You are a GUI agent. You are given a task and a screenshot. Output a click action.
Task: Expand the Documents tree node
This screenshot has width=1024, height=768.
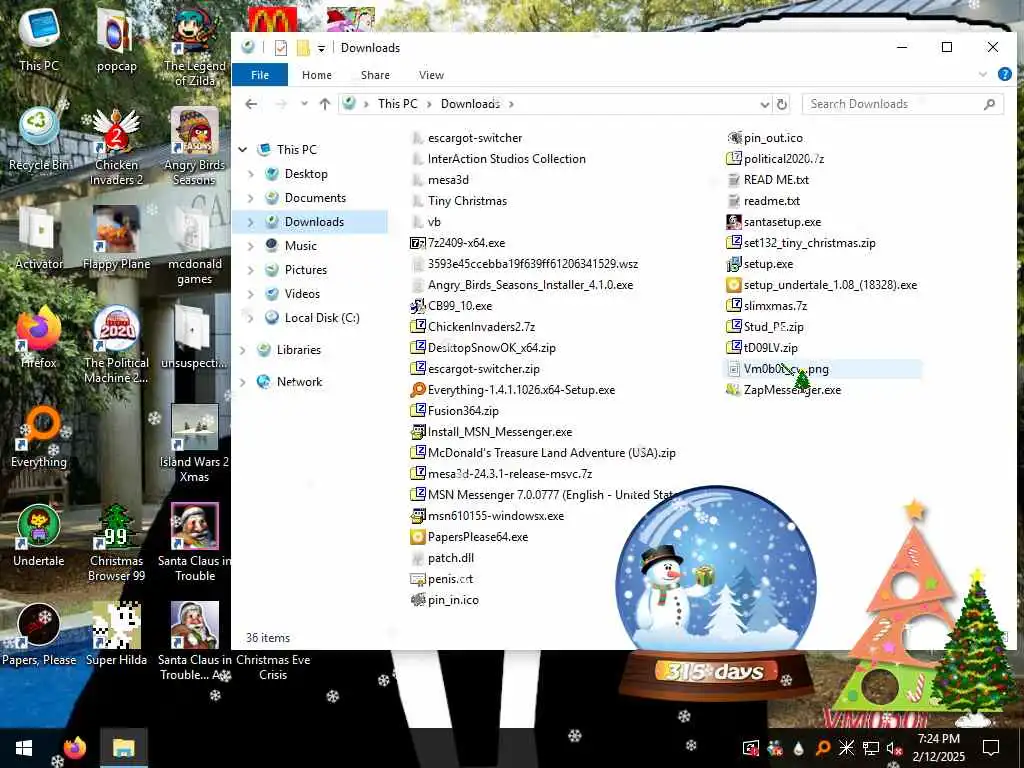251,198
